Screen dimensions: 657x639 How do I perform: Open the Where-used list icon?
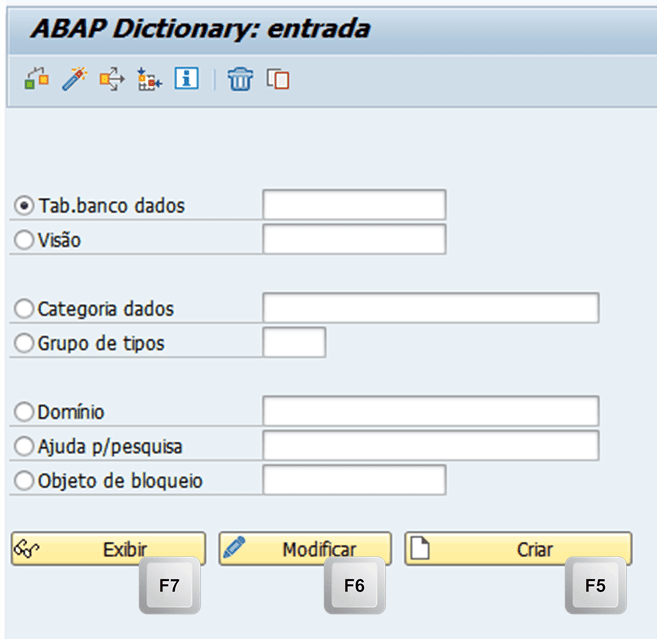[112, 78]
